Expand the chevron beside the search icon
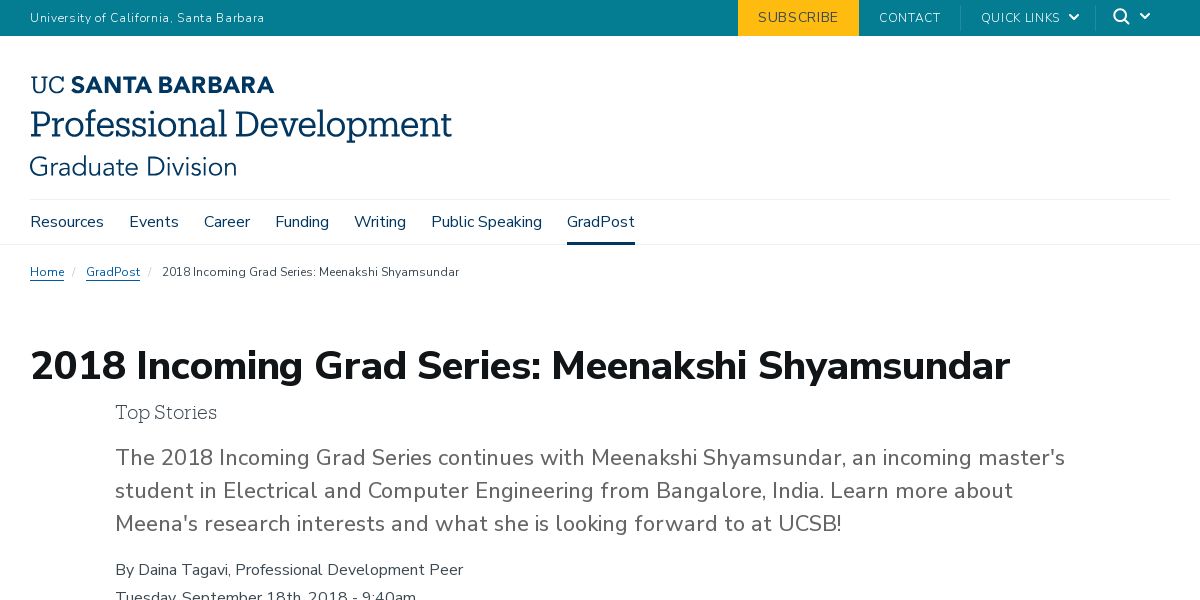 1145,17
